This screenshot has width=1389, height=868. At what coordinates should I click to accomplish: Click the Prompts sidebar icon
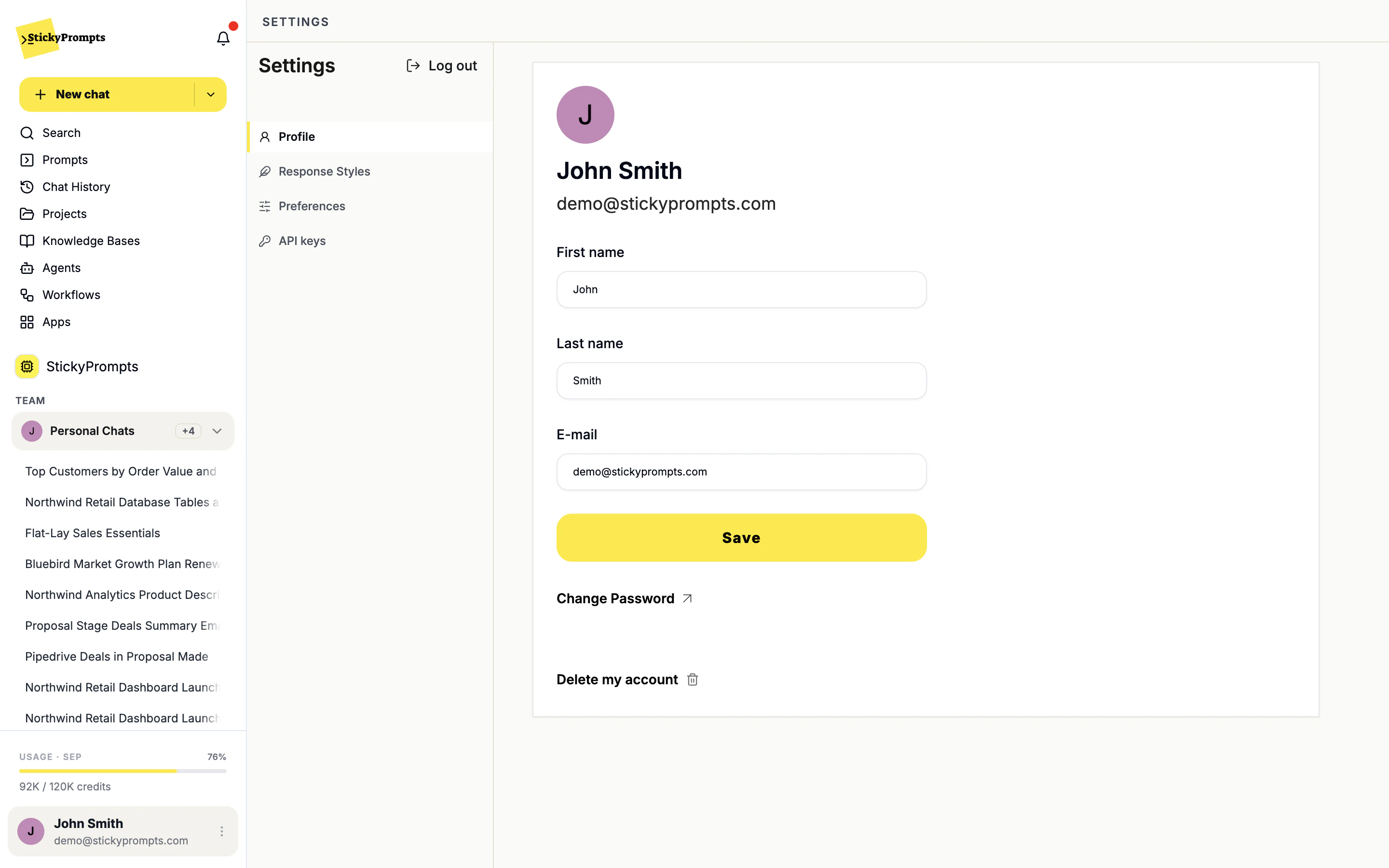(x=27, y=160)
